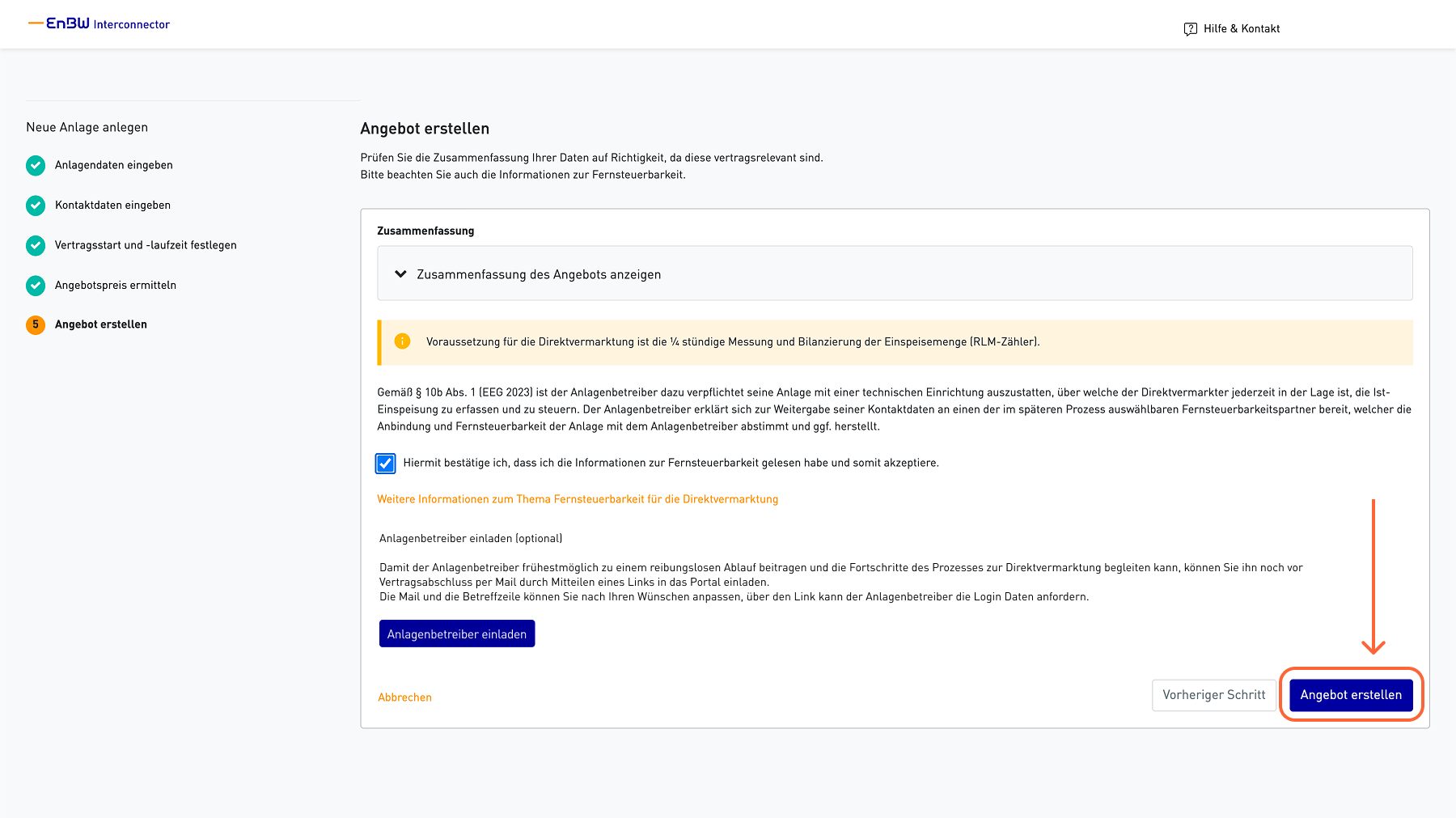
Task: Open 'Zusammenfassung des Angebots anzeigen' text row
Action: coord(539,274)
